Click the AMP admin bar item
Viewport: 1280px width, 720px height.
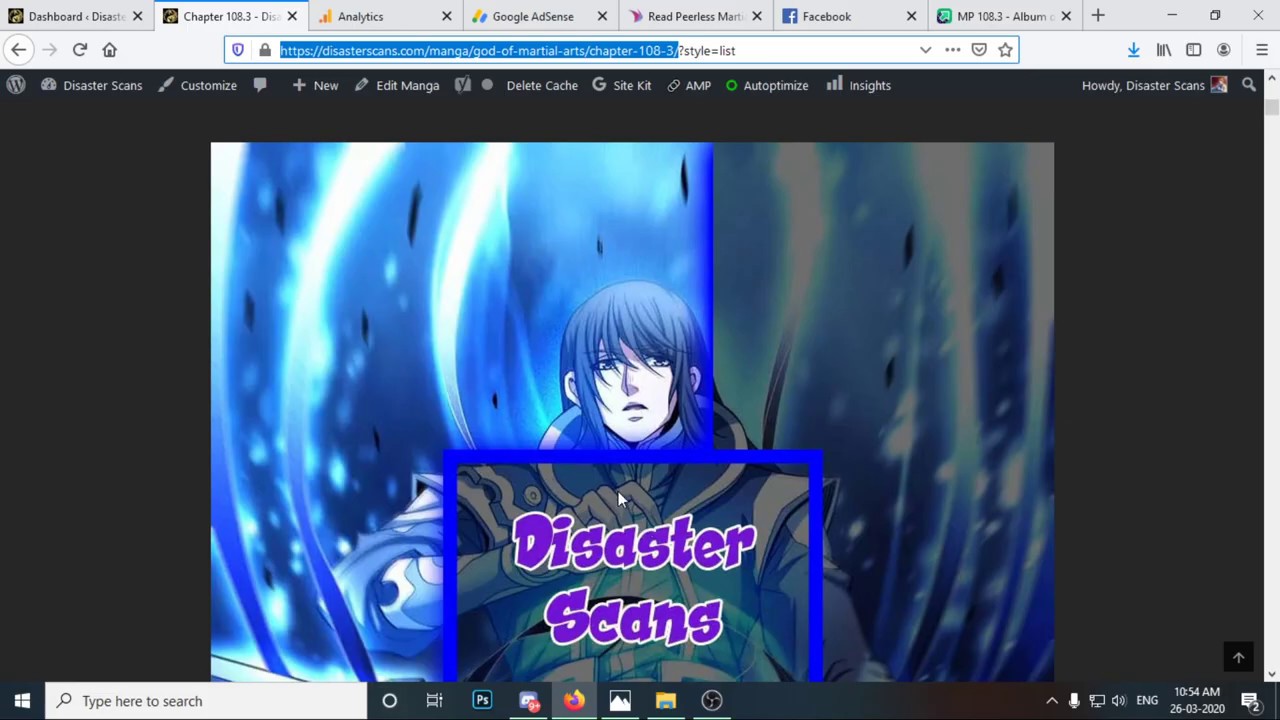coord(689,85)
